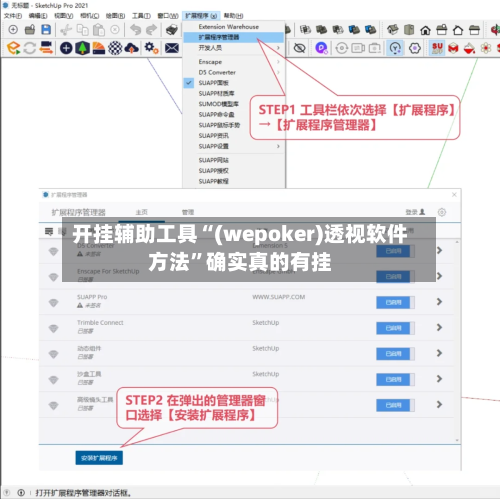Click the New file toolbar icon

coord(13,30)
